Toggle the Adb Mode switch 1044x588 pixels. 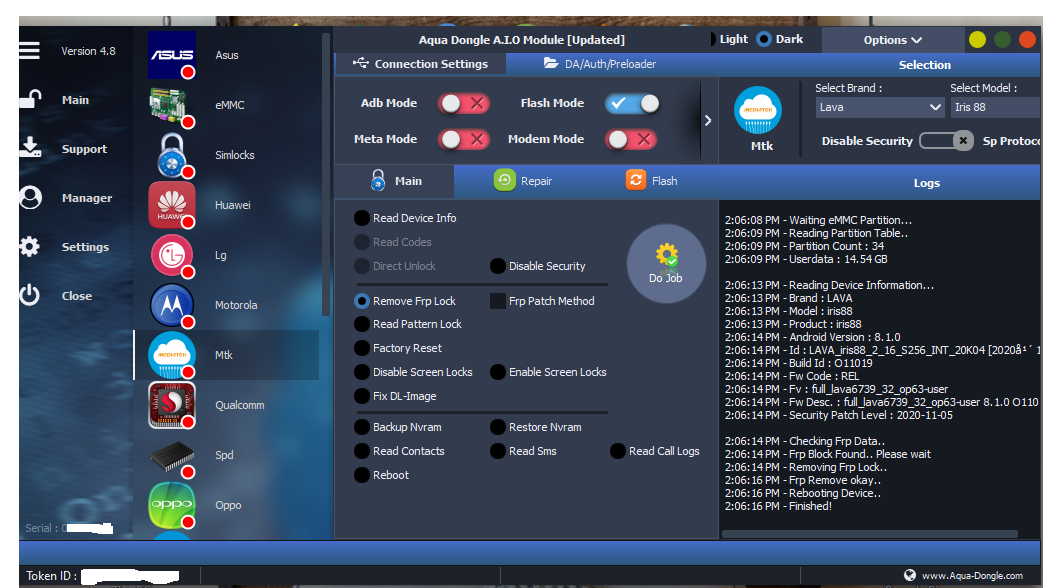coord(464,103)
